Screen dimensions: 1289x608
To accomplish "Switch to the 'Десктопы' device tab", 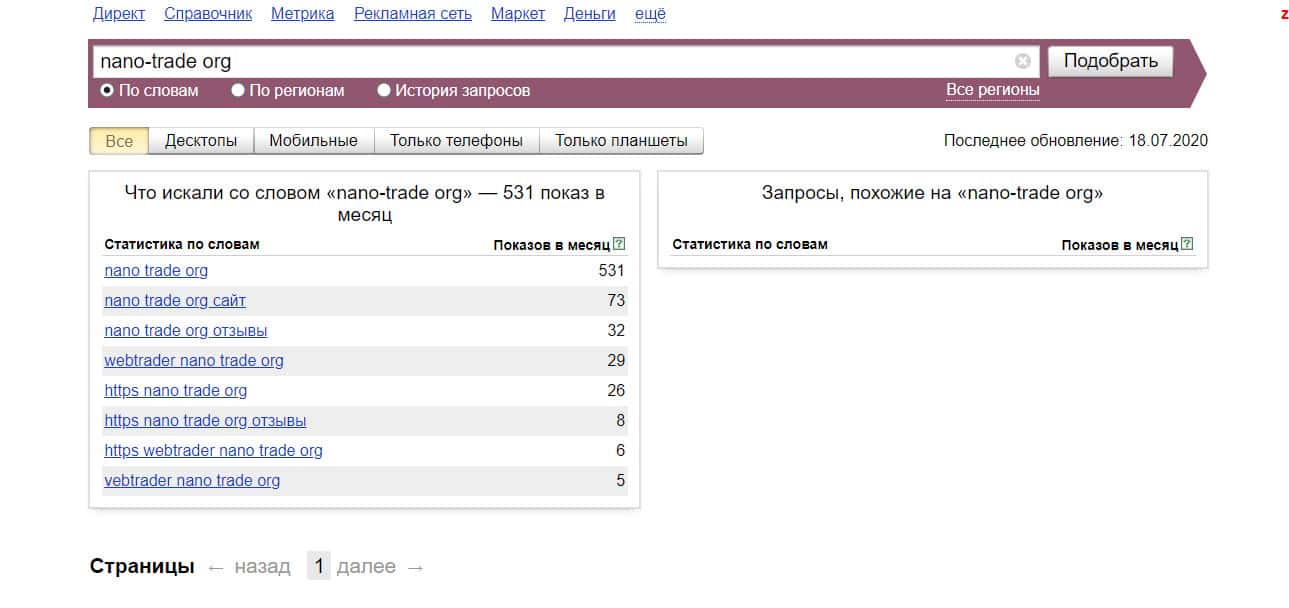I will tap(201, 141).
